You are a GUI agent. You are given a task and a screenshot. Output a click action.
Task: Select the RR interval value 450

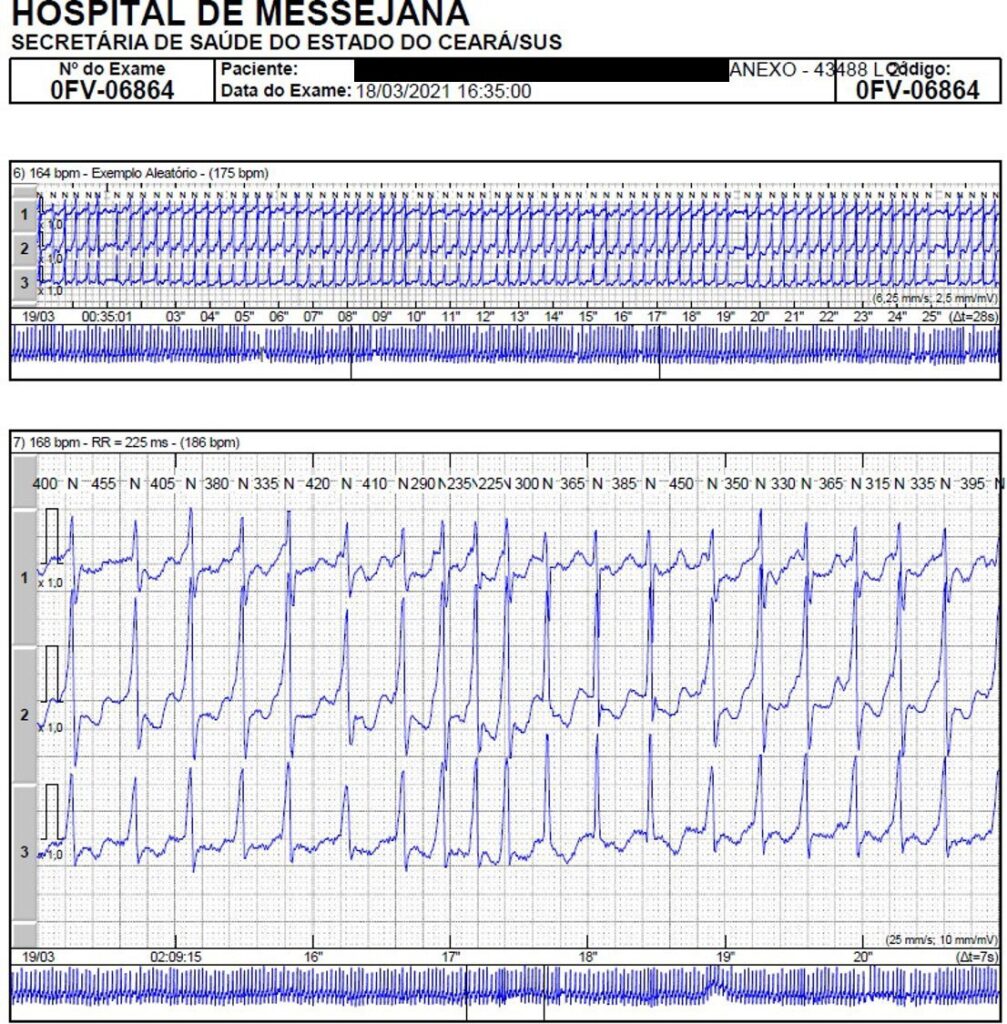click(x=681, y=484)
